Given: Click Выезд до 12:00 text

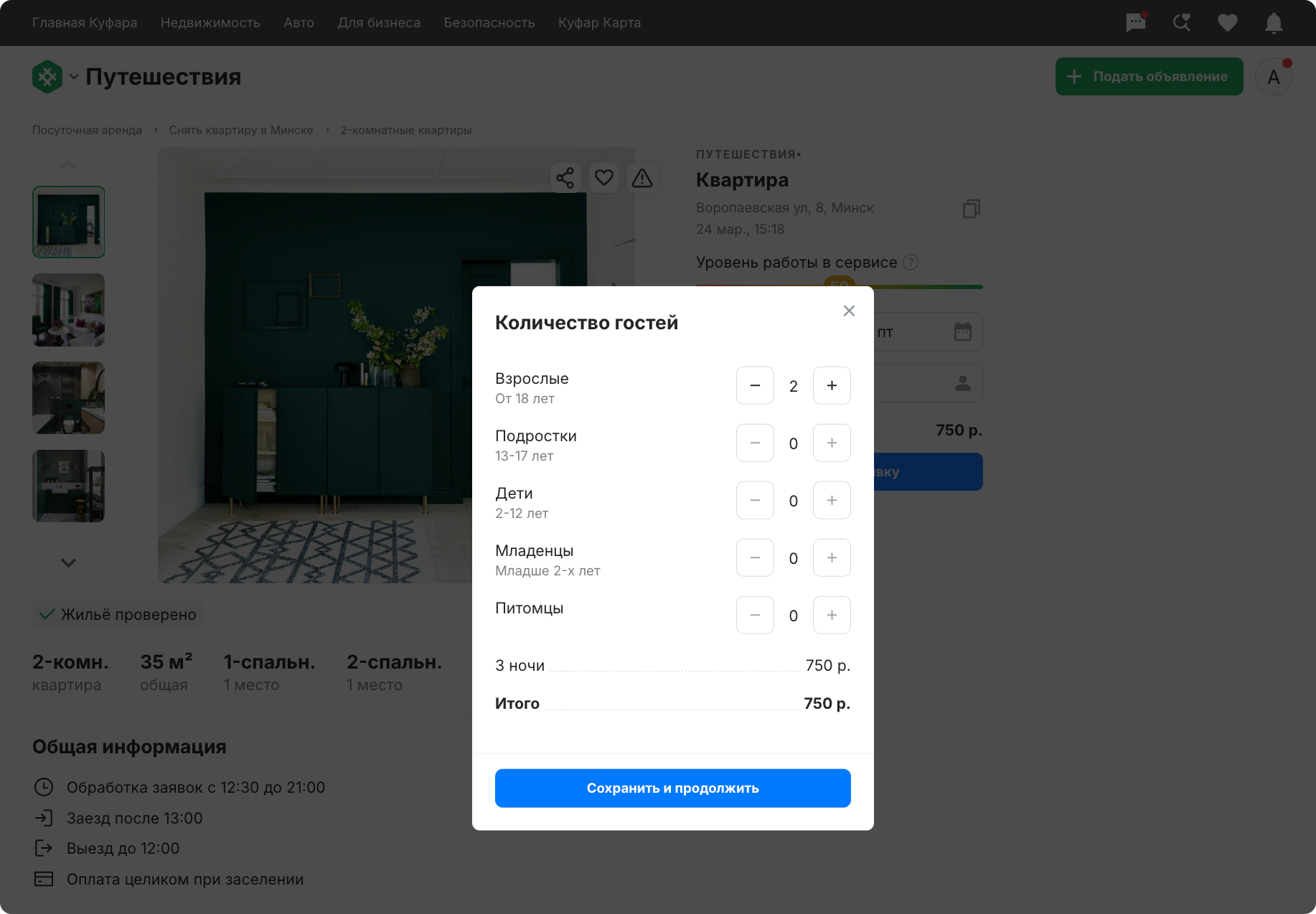Looking at the screenshot, I should (123, 849).
